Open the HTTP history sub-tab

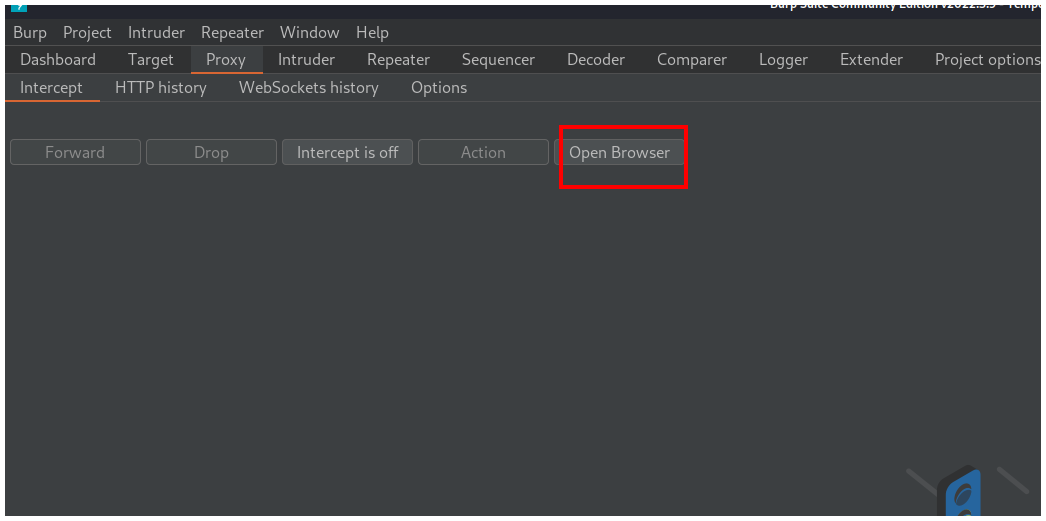(x=161, y=88)
